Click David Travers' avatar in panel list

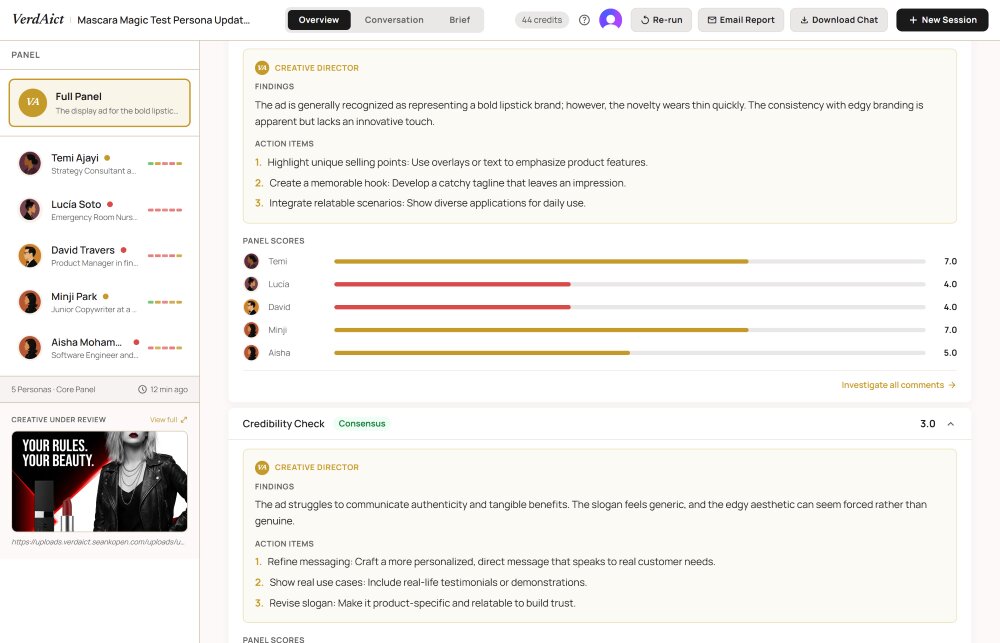point(29,255)
